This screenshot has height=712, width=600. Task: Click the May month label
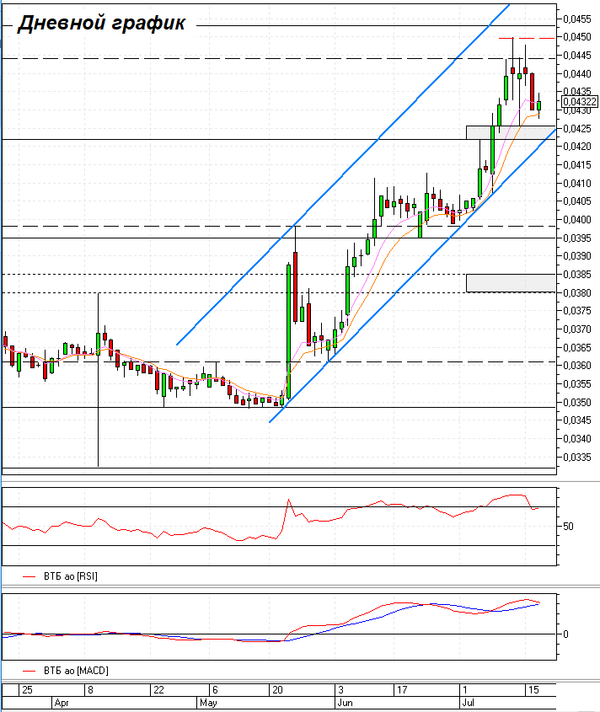[208, 703]
